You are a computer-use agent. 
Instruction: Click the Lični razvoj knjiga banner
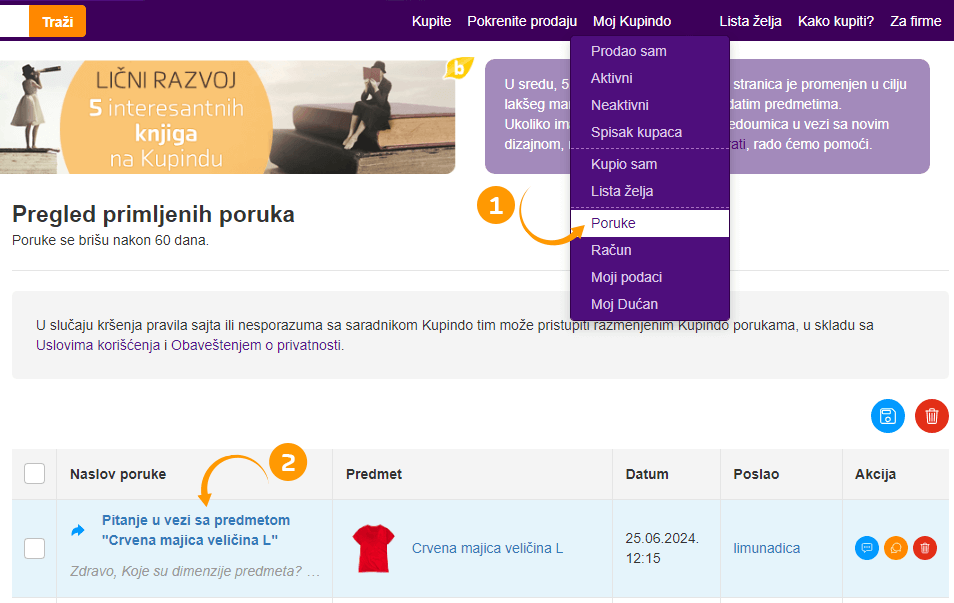227,117
